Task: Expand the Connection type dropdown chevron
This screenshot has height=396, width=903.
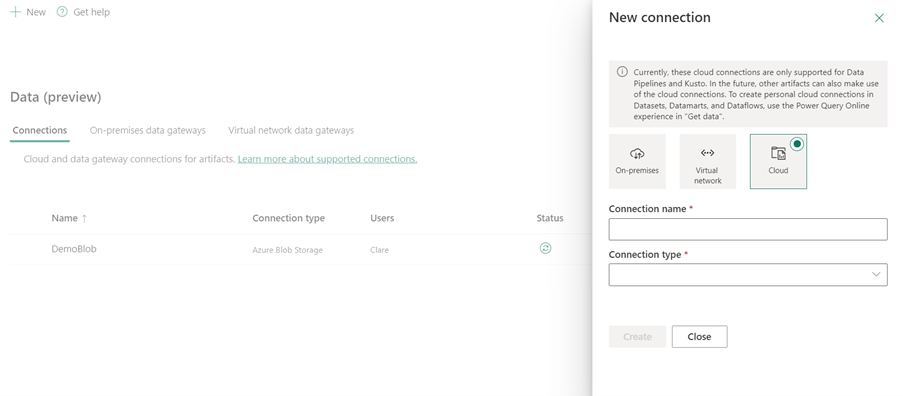Action: pyautogui.click(x=876, y=275)
